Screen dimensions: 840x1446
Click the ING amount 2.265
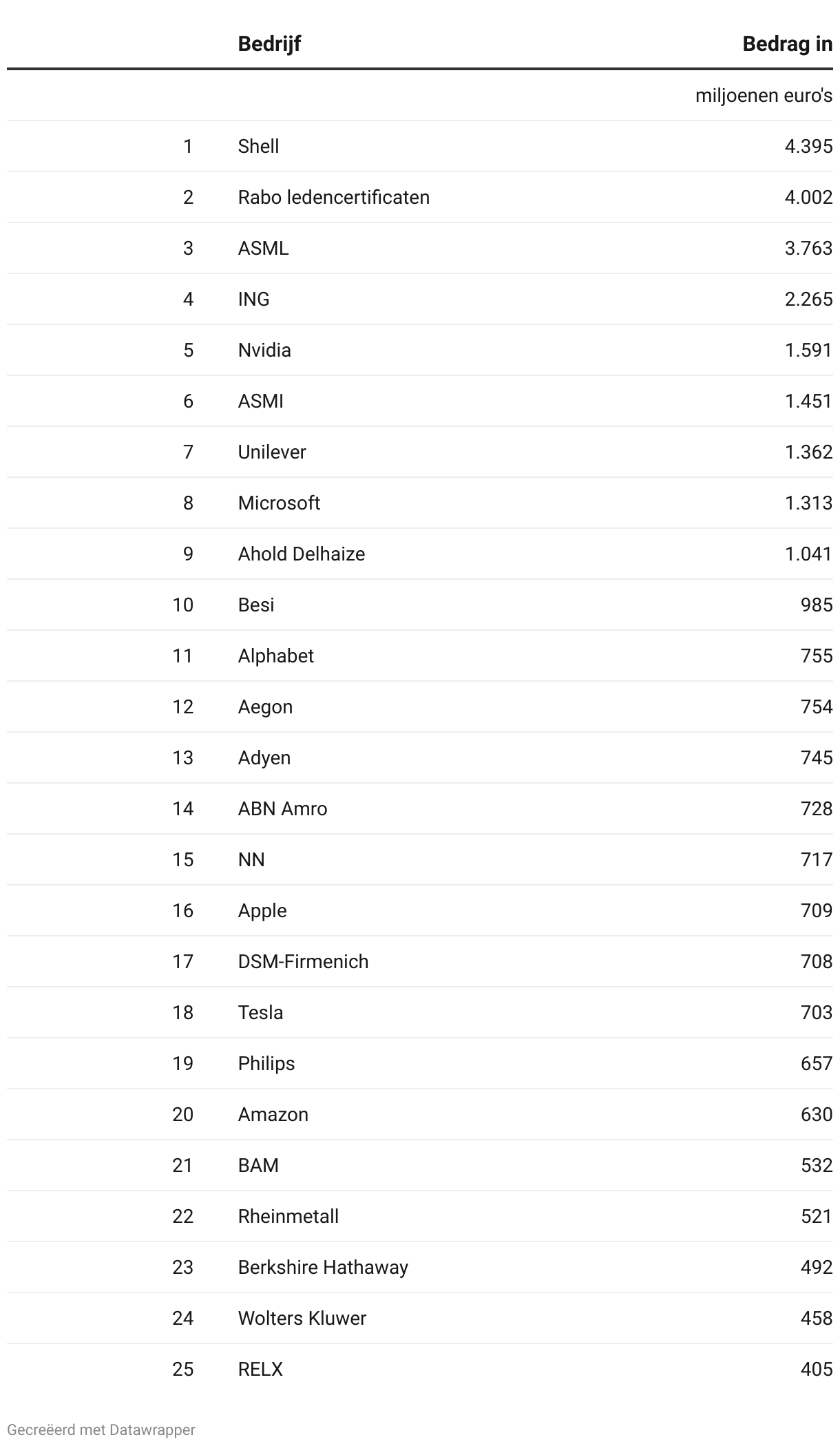tap(808, 300)
